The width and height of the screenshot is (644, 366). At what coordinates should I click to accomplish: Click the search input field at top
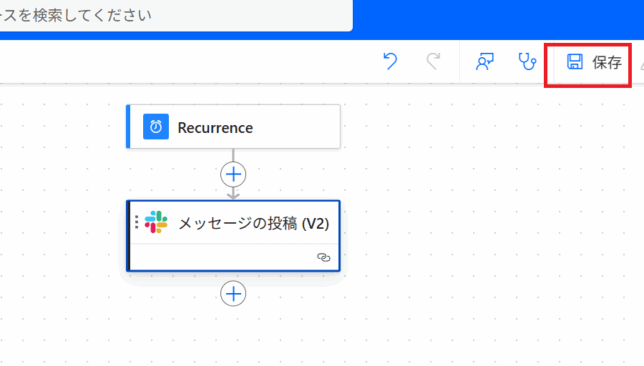click(176, 15)
